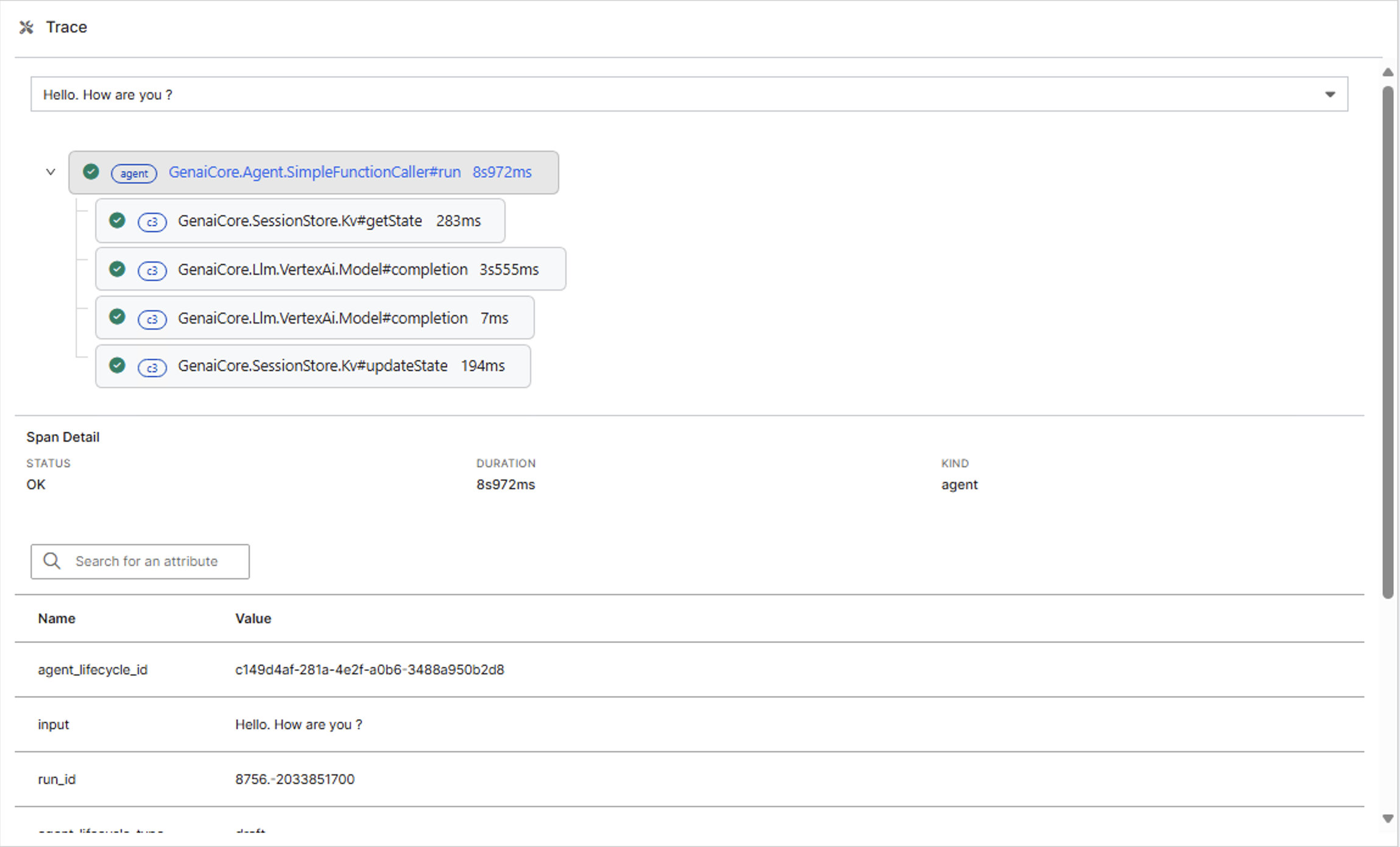The height and width of the screenshot is (847, 1400).
Task: Click the Trace tools icon
Action: click(x=26, y=27)
